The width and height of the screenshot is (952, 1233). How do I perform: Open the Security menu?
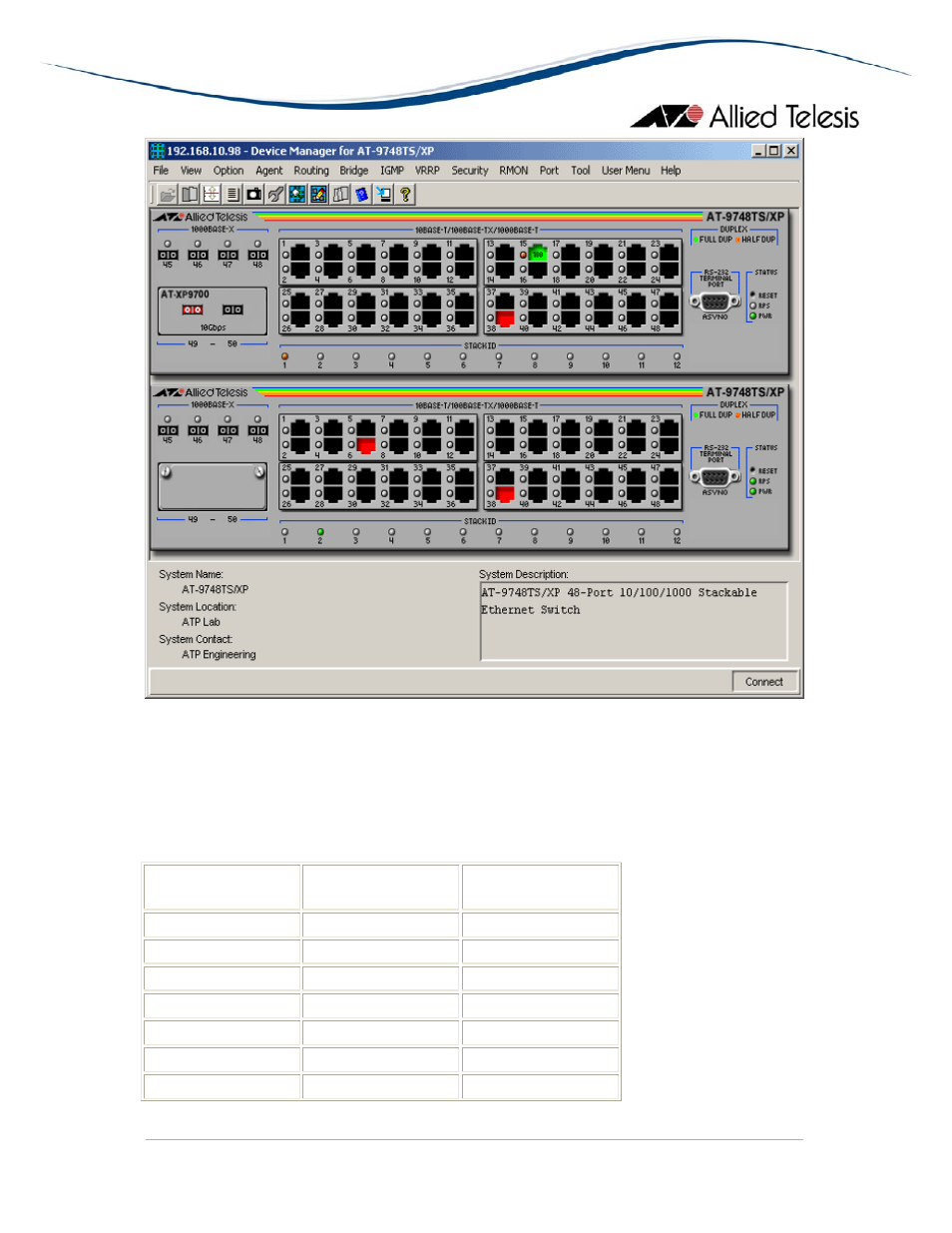[x=470, y=171]
